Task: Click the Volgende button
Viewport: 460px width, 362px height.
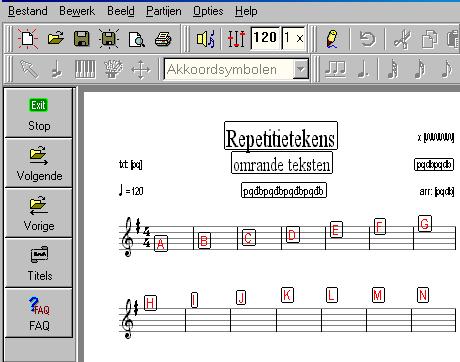Action: click(x=39, y=163)
